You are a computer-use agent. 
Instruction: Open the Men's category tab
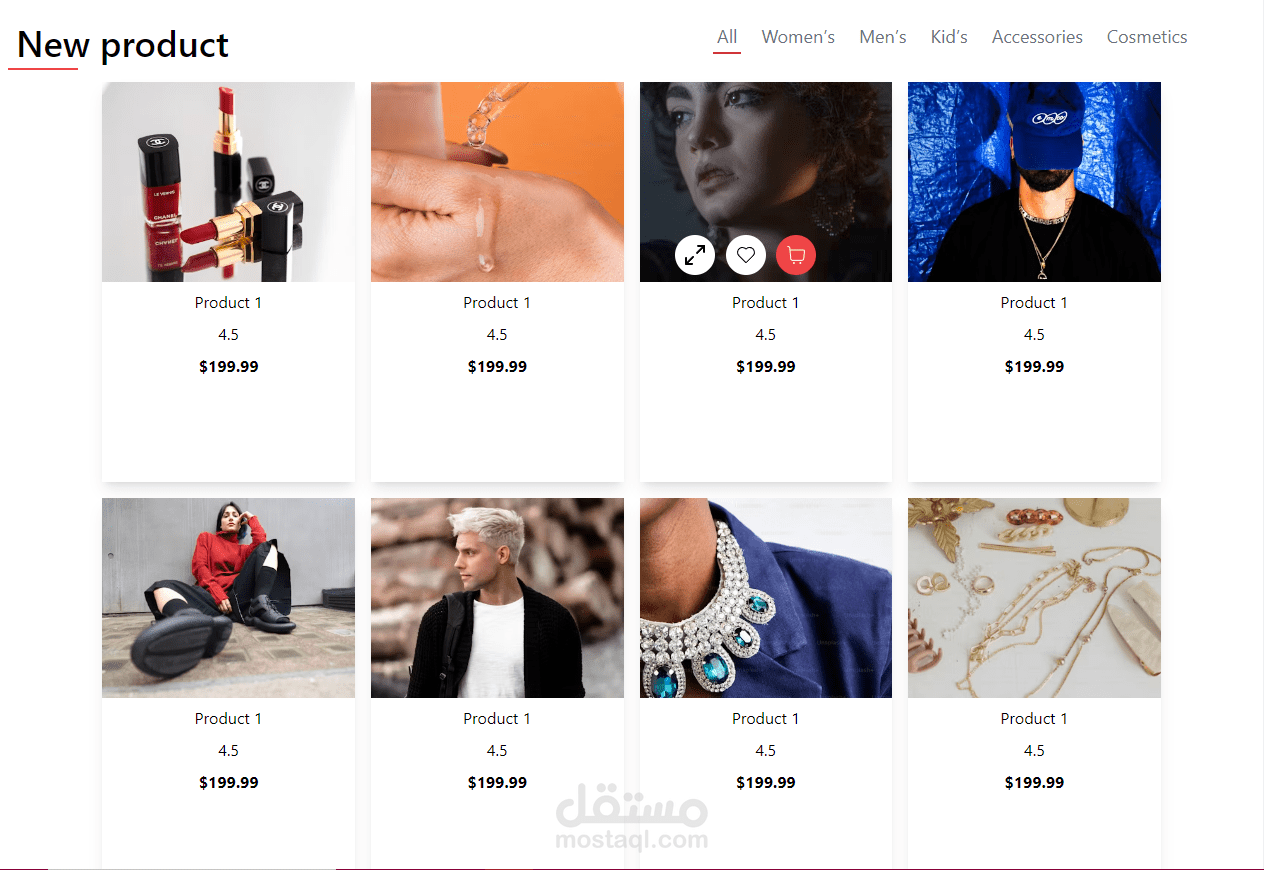pos(883,37)
